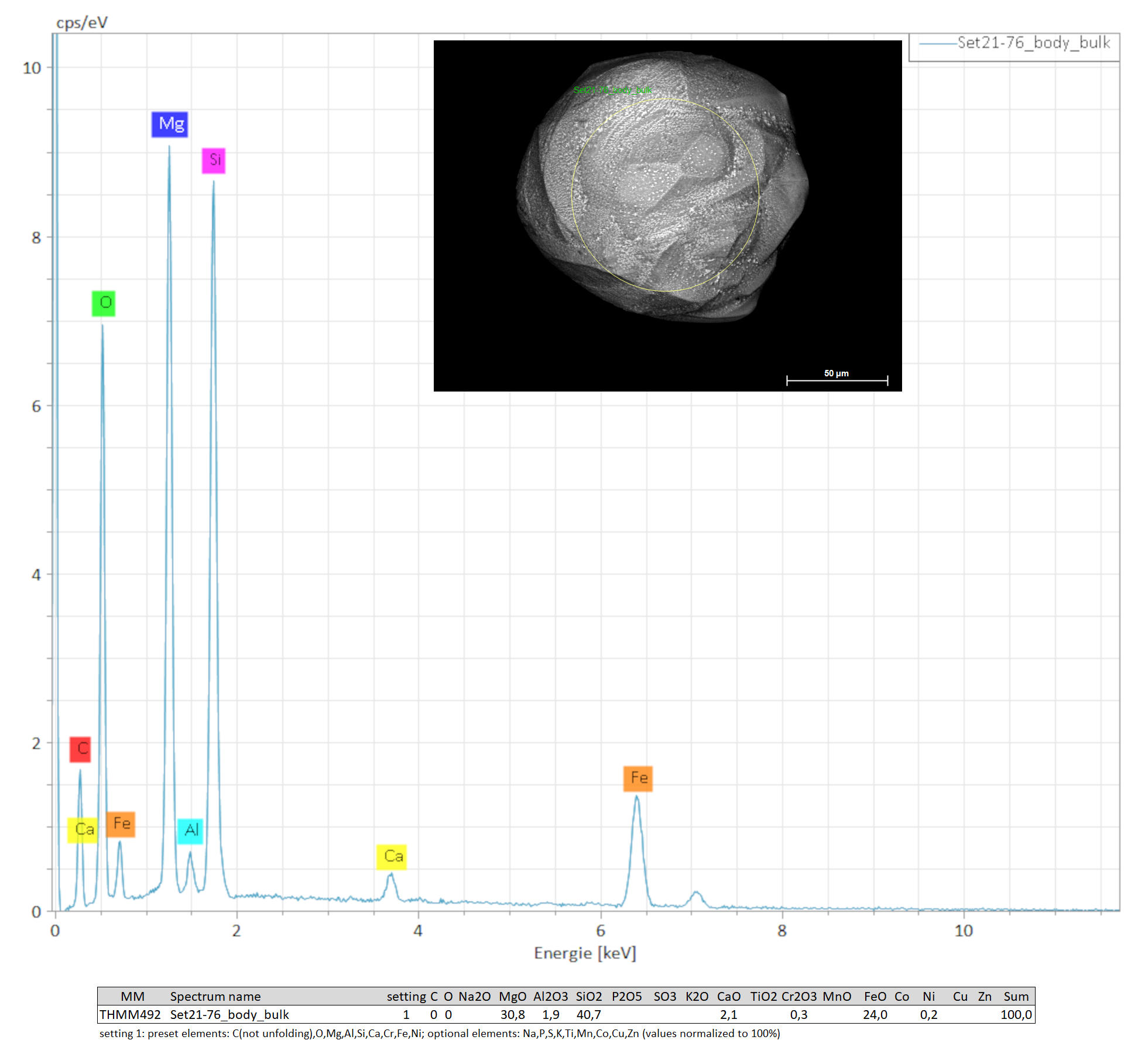The image size is (1138, 1064).
Task: Click the green O element label
Action: [104, 303]
